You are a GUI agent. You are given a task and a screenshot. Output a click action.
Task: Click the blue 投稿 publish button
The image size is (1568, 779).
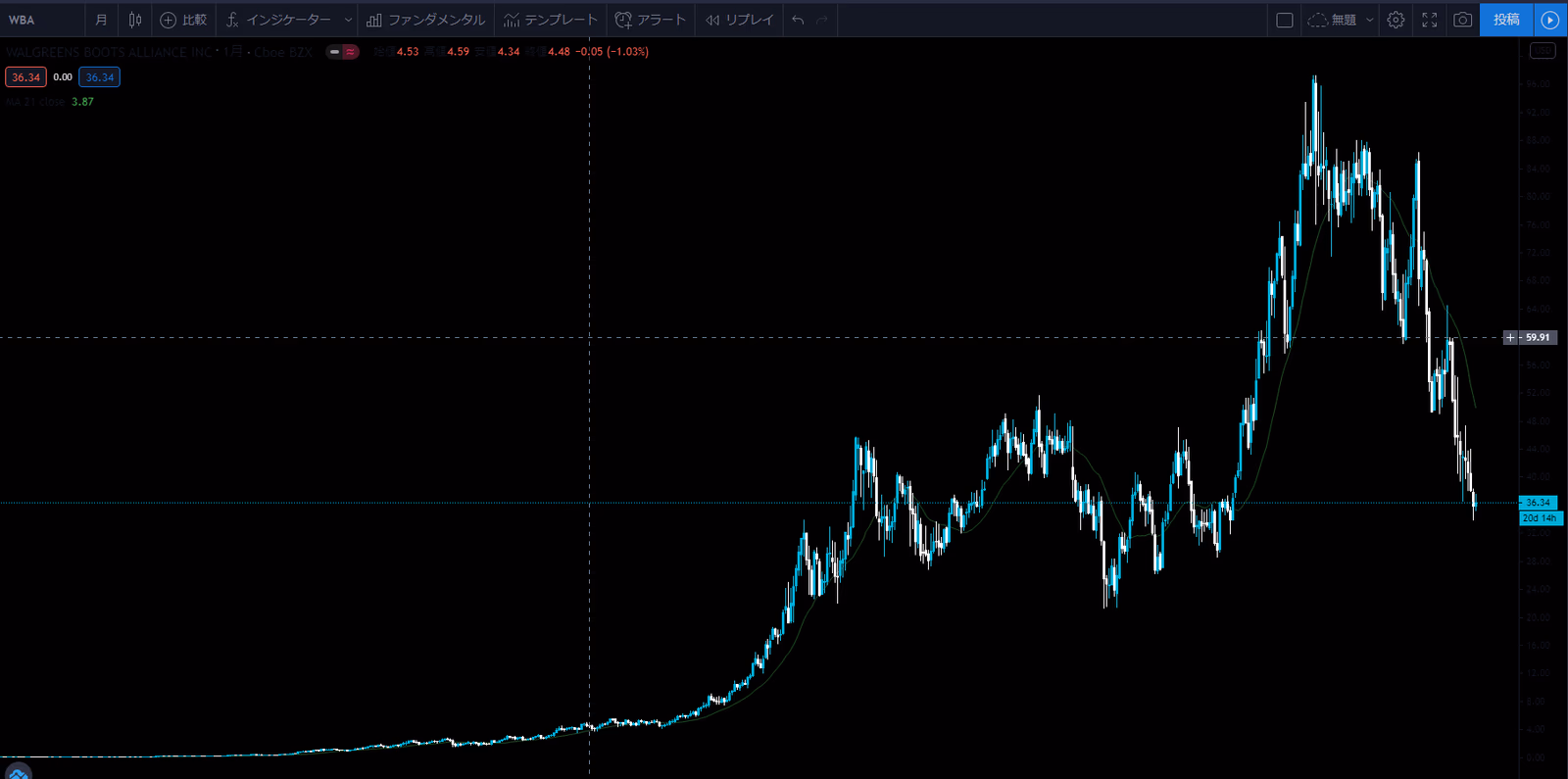tap(1505, 20)
